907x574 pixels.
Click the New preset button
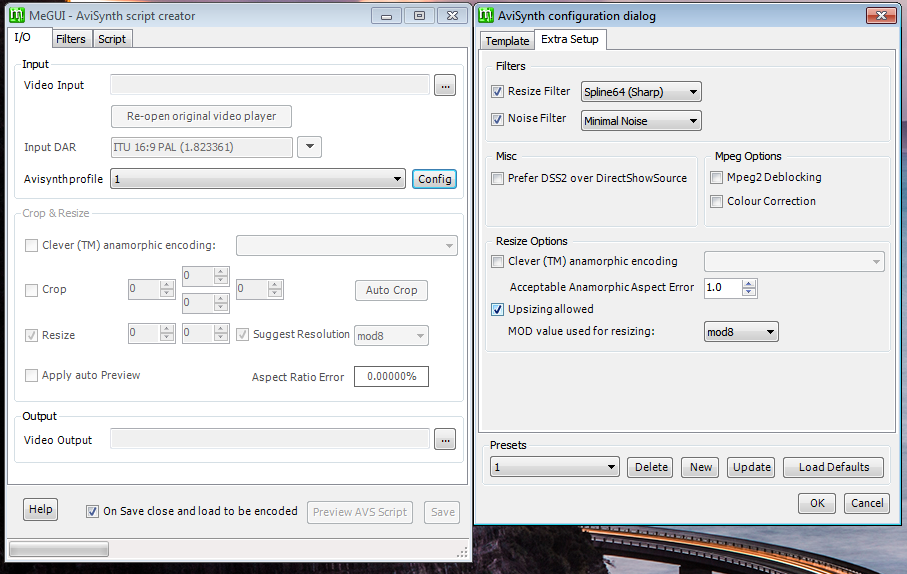(700, 467)
